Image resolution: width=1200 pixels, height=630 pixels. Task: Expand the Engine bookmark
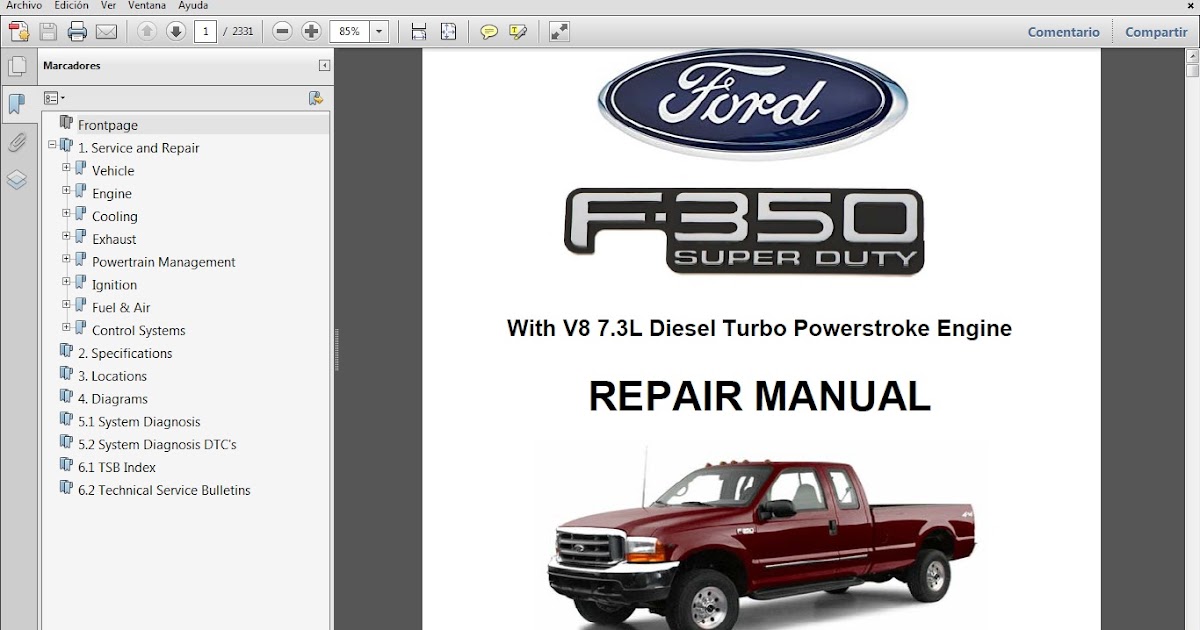[66, 191]
